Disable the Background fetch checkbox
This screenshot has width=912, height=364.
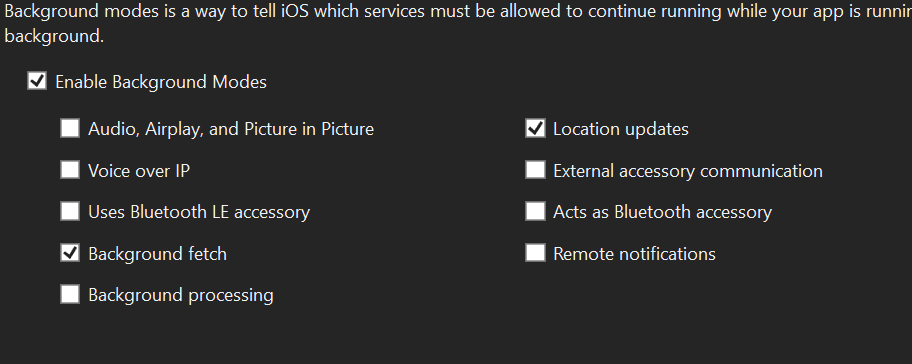(x=70, y=253)
